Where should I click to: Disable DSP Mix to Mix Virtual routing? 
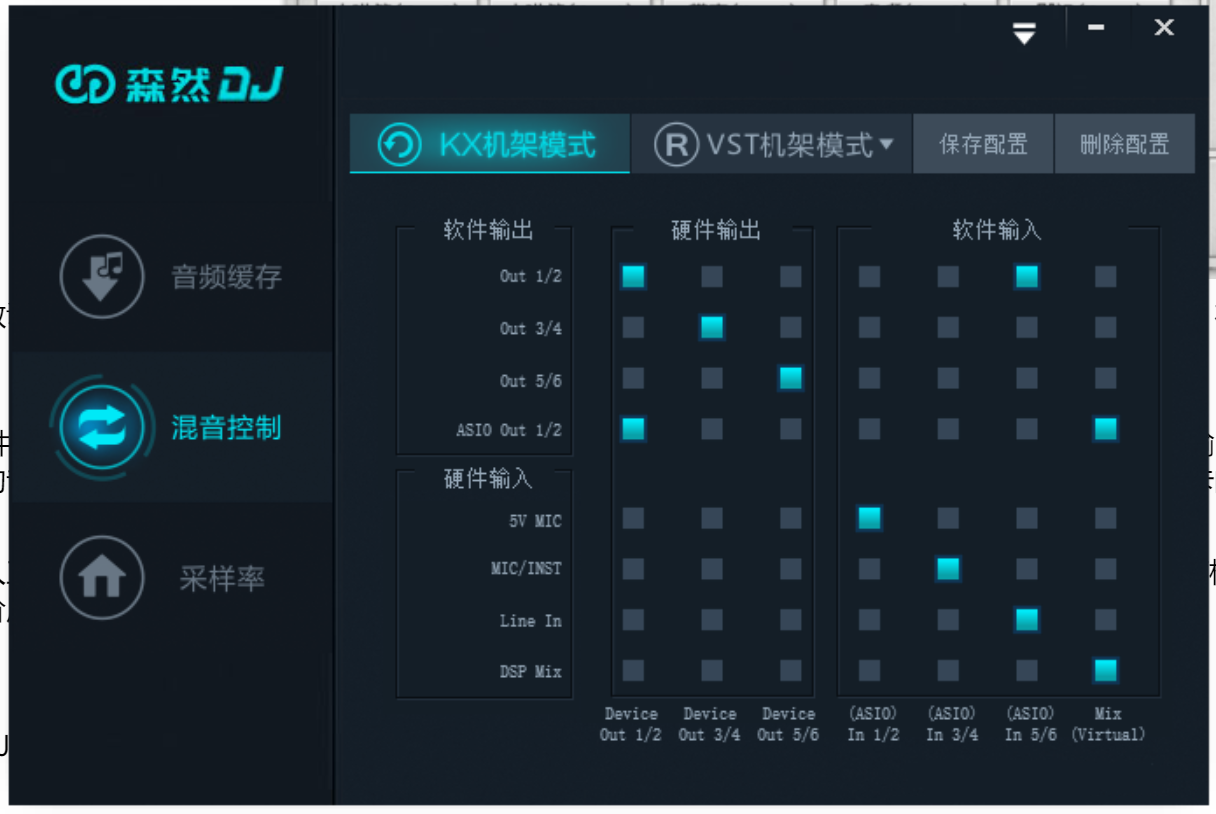click(x=1105, y=670)
